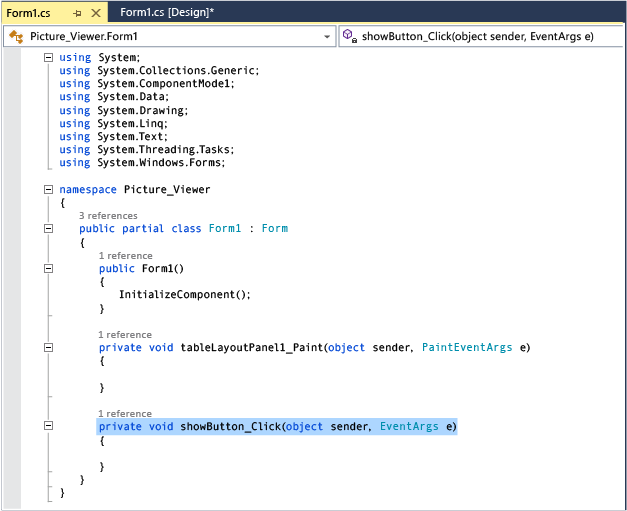The height and width of the screenshot is (511, 627).
Task: Open '1 reference' above Form1() constructor
Action: point(126,256)
